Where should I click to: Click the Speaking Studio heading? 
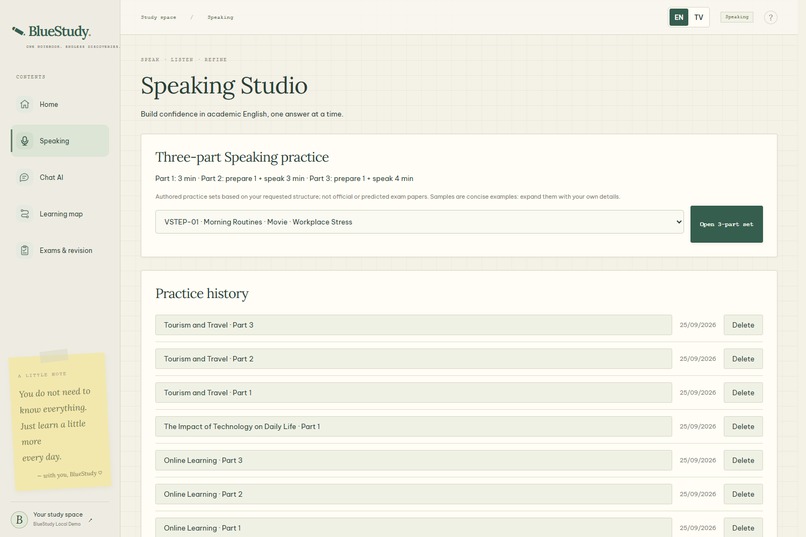(224, 85)
